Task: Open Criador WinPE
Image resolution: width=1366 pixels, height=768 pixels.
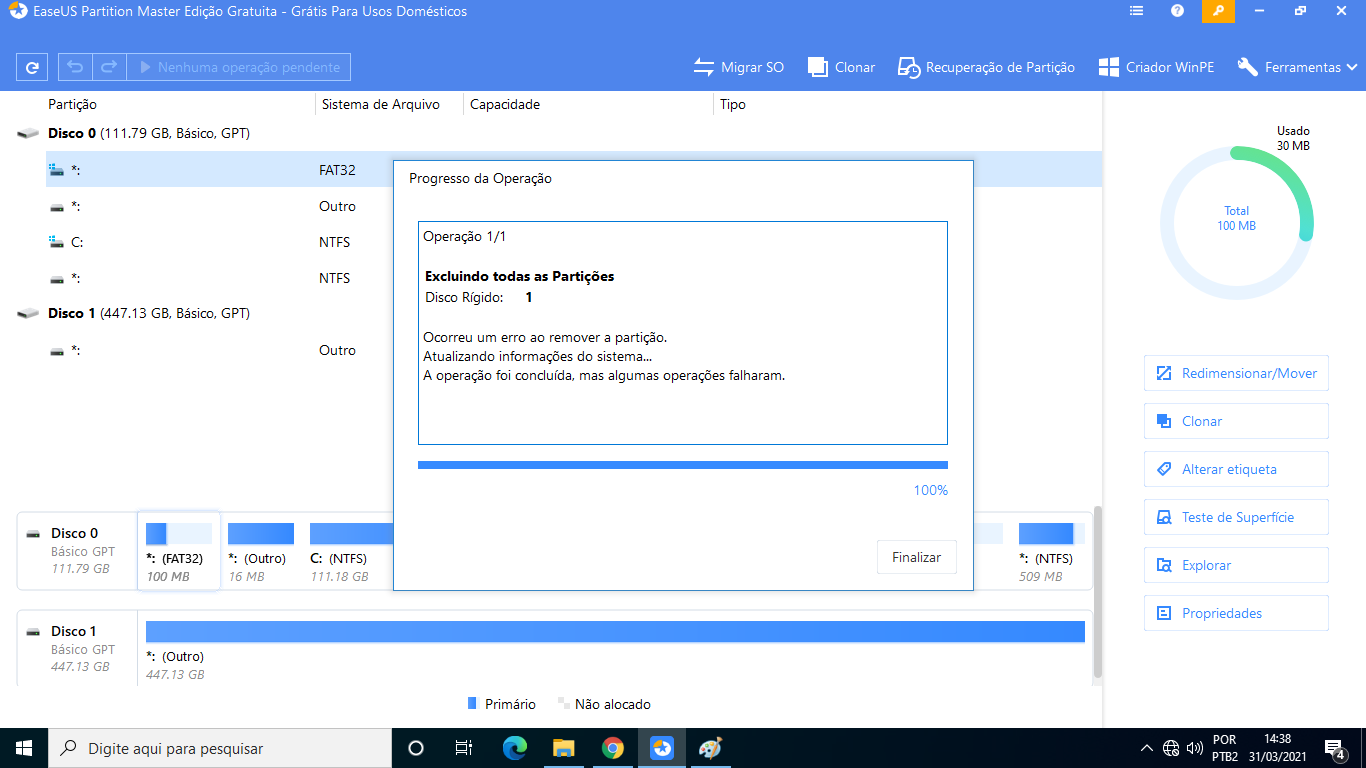Action: [x=1156, y=67]
